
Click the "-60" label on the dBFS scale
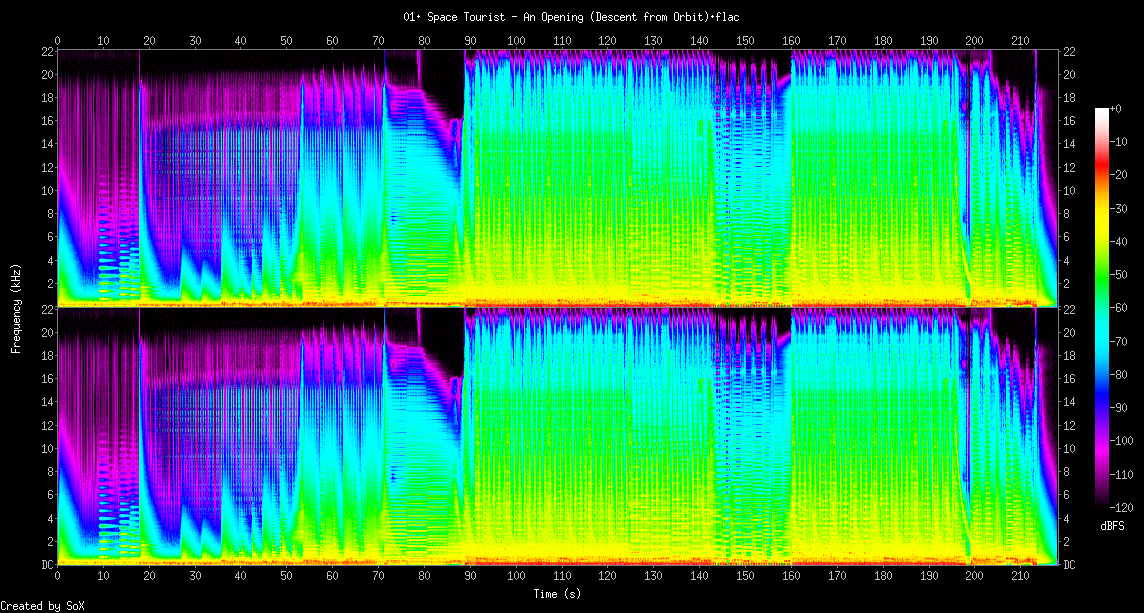[x=1119, y=308]
